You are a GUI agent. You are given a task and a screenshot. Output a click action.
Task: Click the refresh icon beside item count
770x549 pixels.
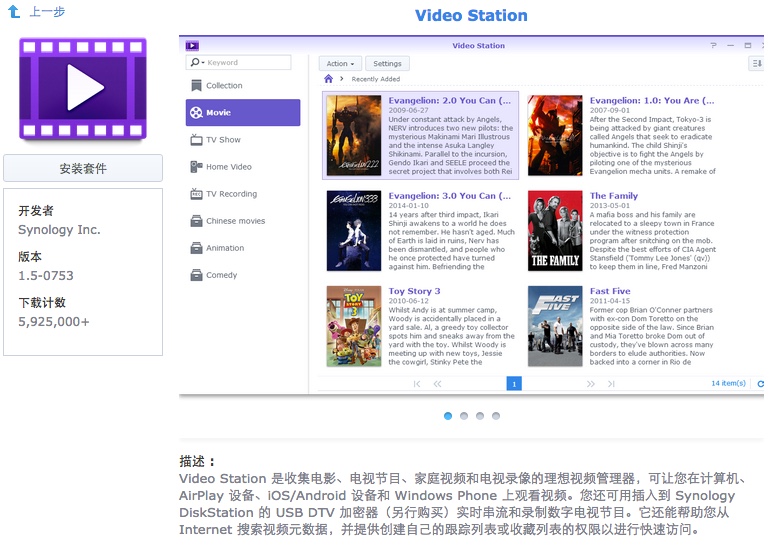pos(760,384)
